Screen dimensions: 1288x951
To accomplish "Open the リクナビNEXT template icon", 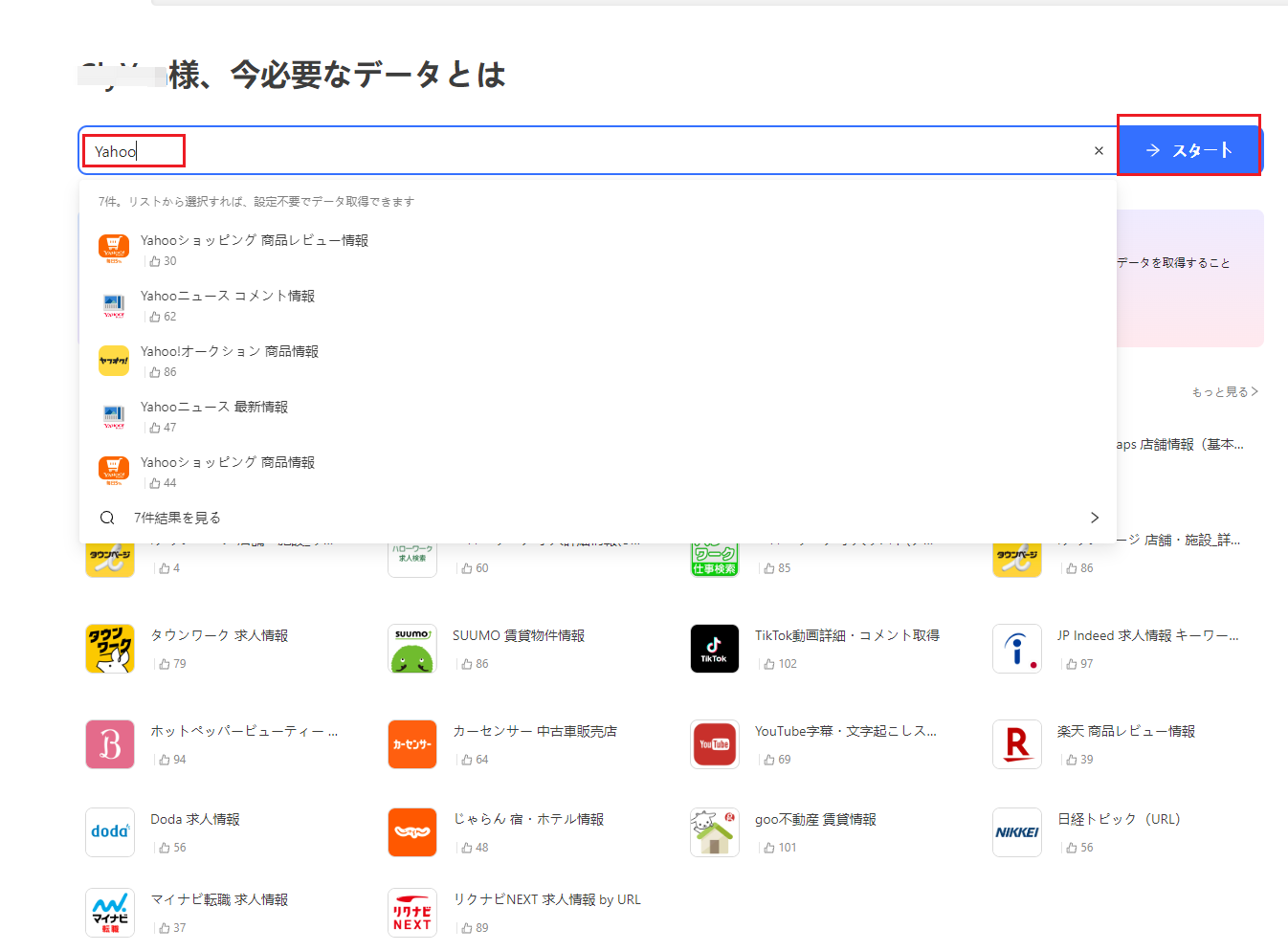I will pos(412,913).
